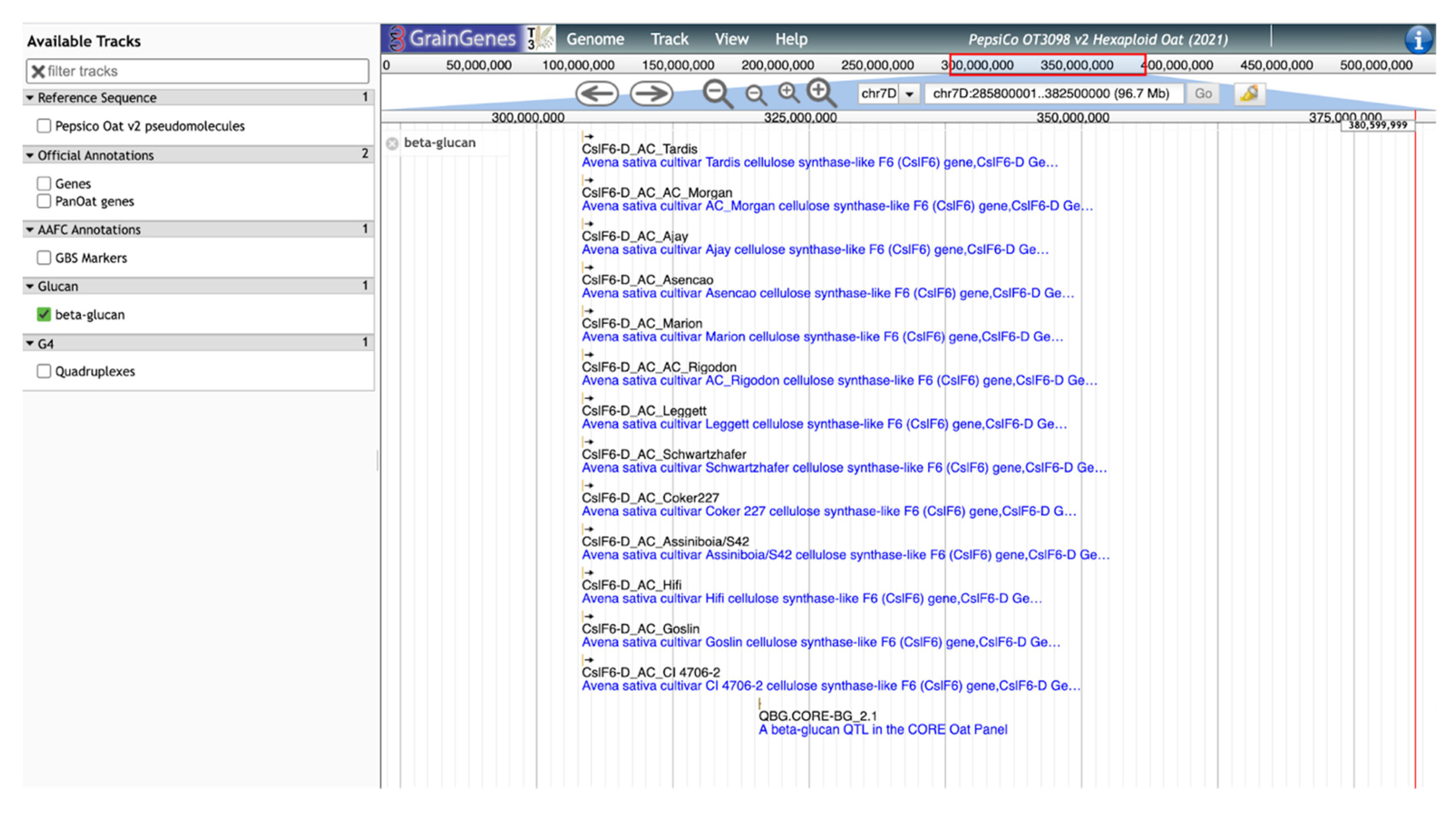Click the large zoom out magnifier
This screenshot has width=1456, height=813.
pyautogui.click(x=717, y=93)
